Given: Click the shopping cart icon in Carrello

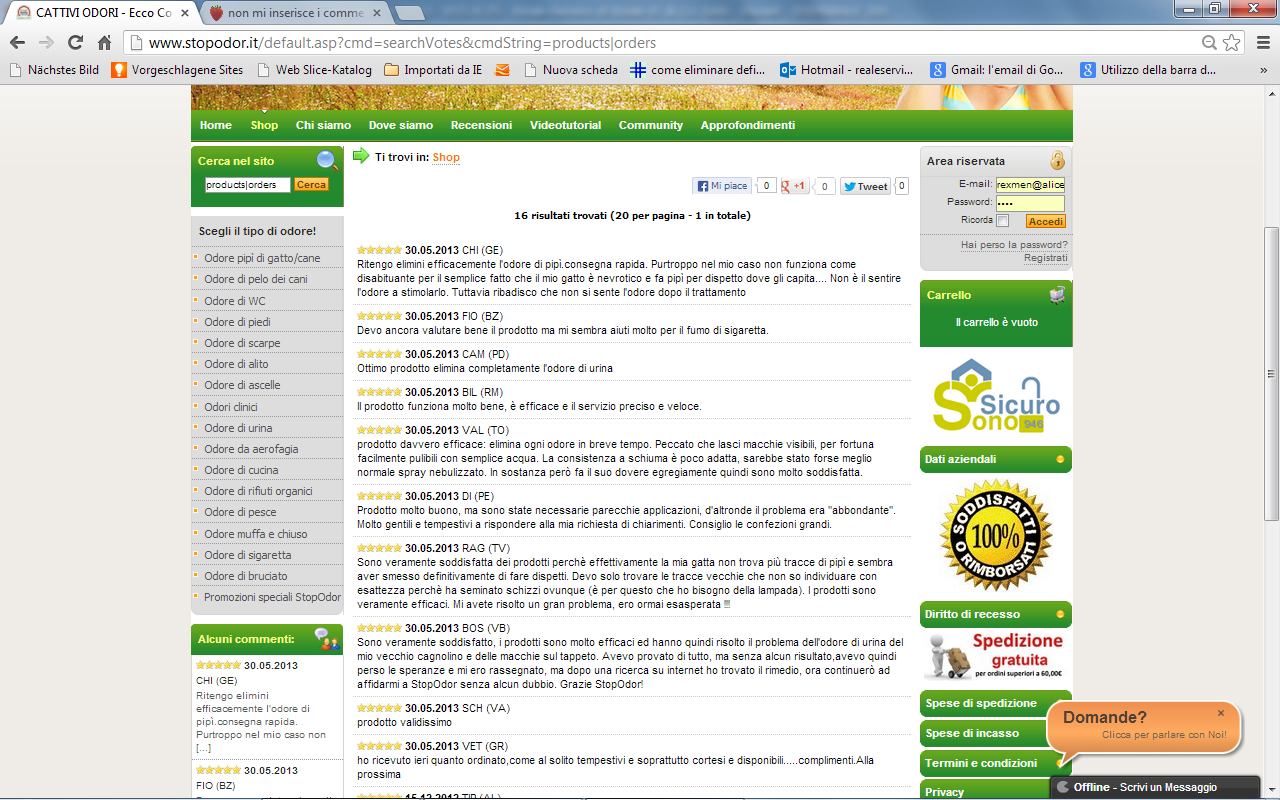Looking at the screenshot, I should pyautogui.click(x=1057, y=295).
